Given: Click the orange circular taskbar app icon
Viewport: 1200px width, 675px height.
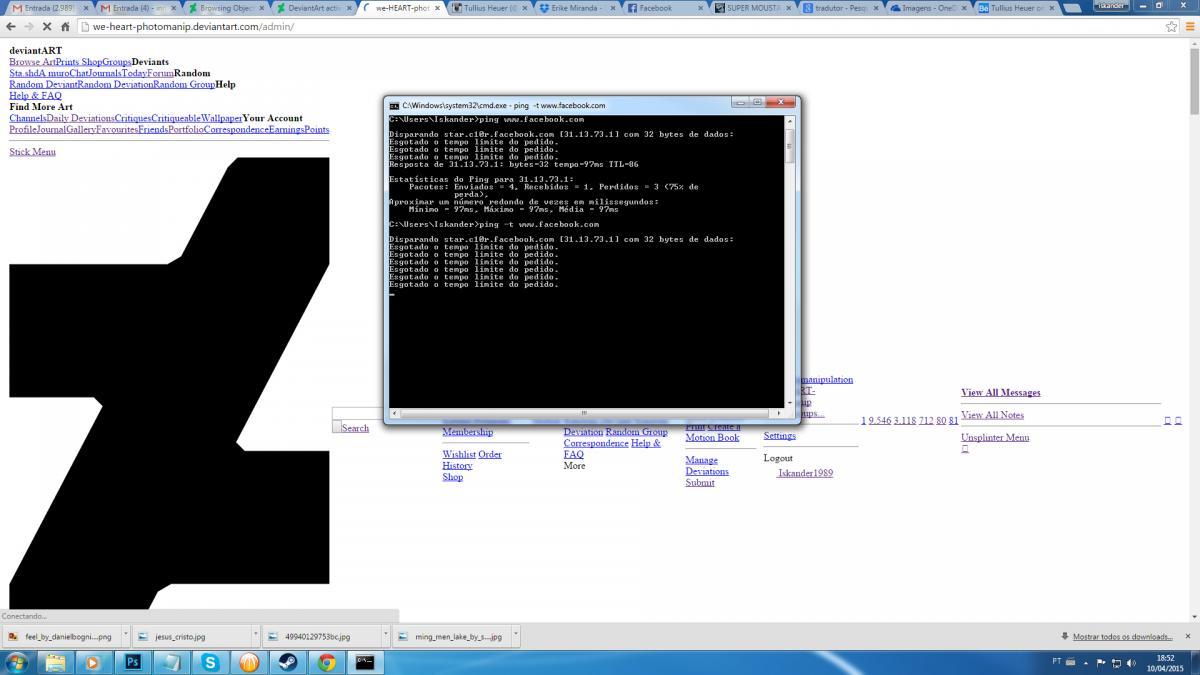Looking at the screenshot, I should click(x=249, y=662).
